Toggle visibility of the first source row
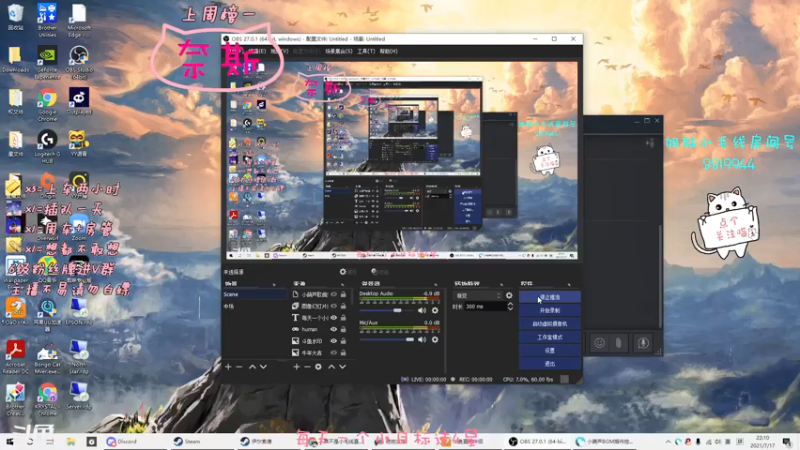This screenshot has width=800, height=450. (334, 294)
